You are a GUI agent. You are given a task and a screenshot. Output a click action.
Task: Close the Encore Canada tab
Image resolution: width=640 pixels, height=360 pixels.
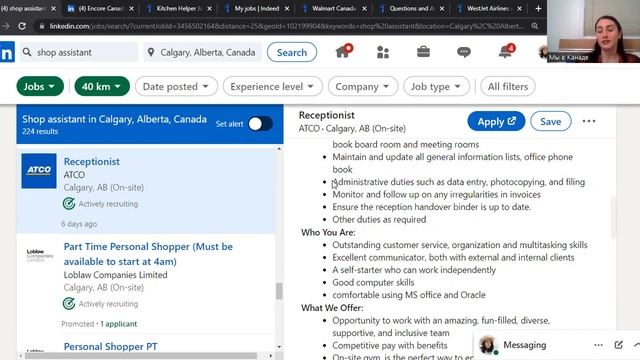(x=131, y=8)
